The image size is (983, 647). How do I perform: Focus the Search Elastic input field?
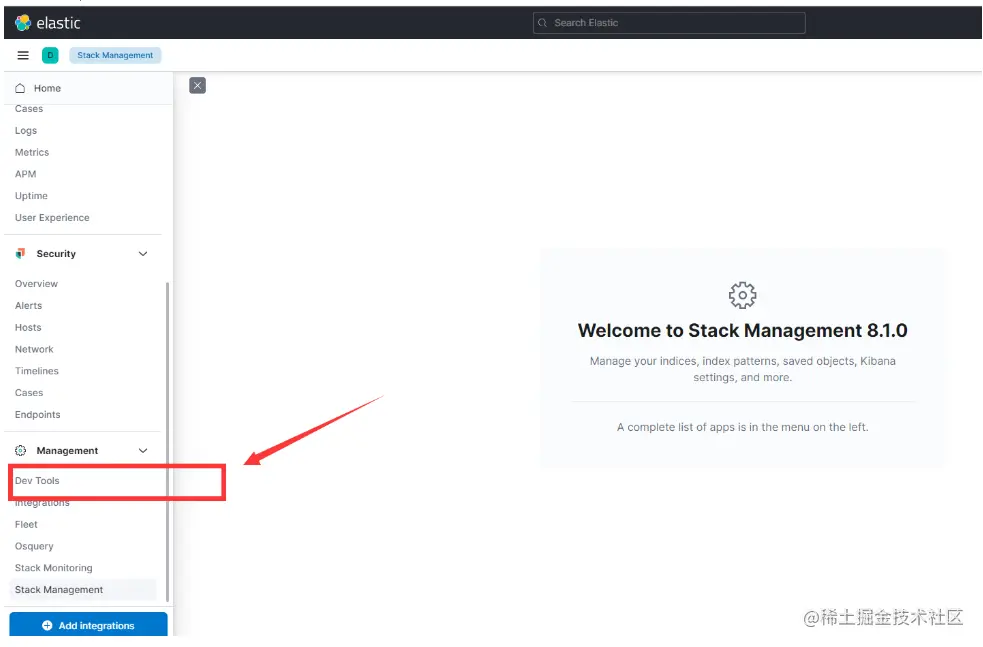coord(669,23)
